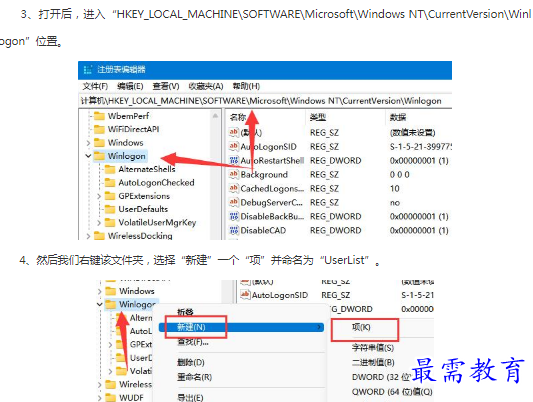Choose 导出(E) in the context menu

[x=190, y=398]
